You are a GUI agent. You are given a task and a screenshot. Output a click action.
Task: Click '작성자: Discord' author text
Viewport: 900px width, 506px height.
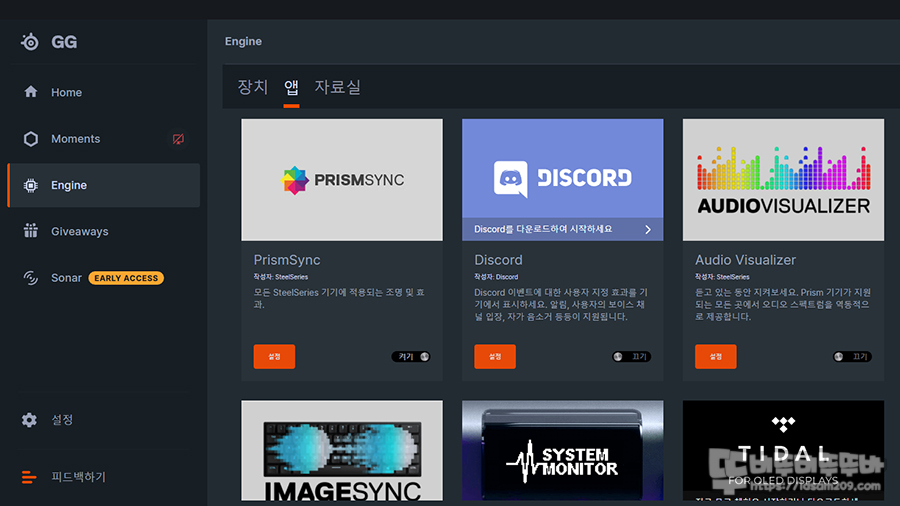pos(496,277)
